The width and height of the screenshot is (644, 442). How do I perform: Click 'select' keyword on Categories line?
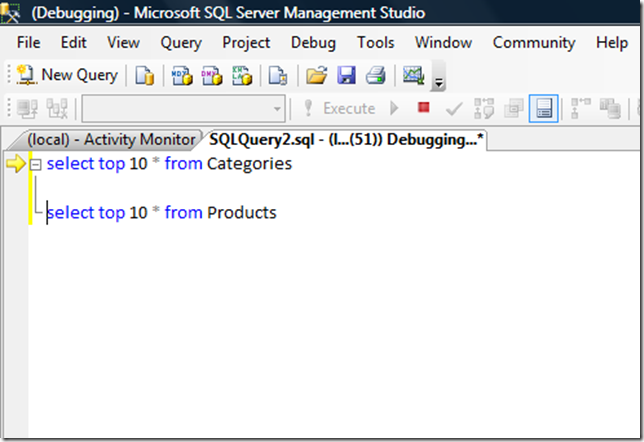[x=71, y=163]
